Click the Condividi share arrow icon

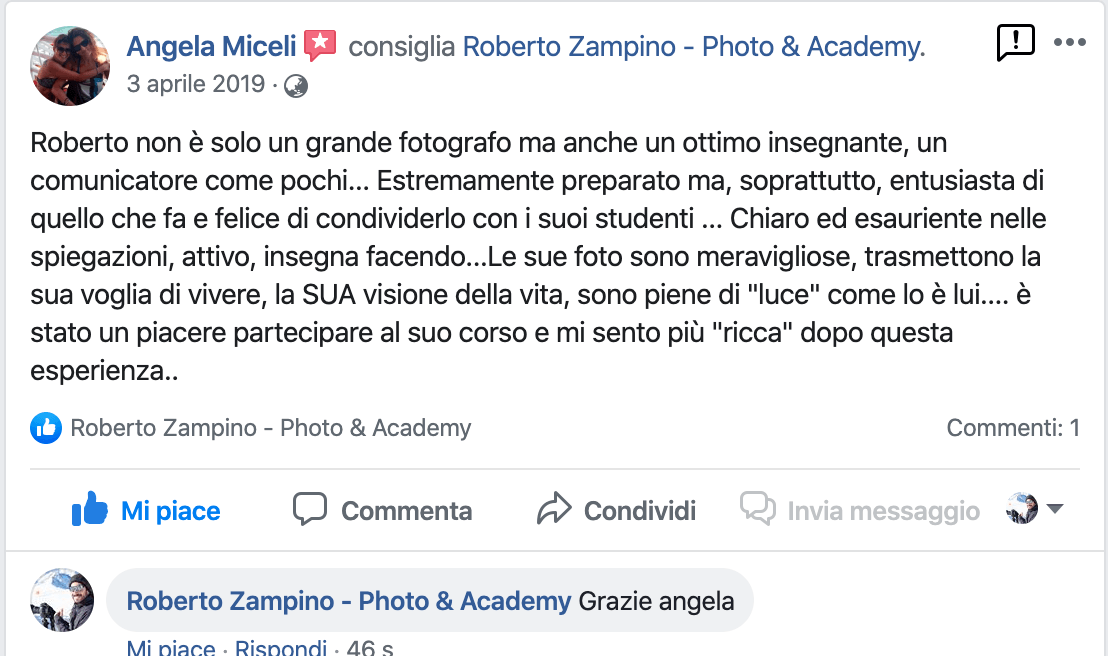click(x=553, y=510)
